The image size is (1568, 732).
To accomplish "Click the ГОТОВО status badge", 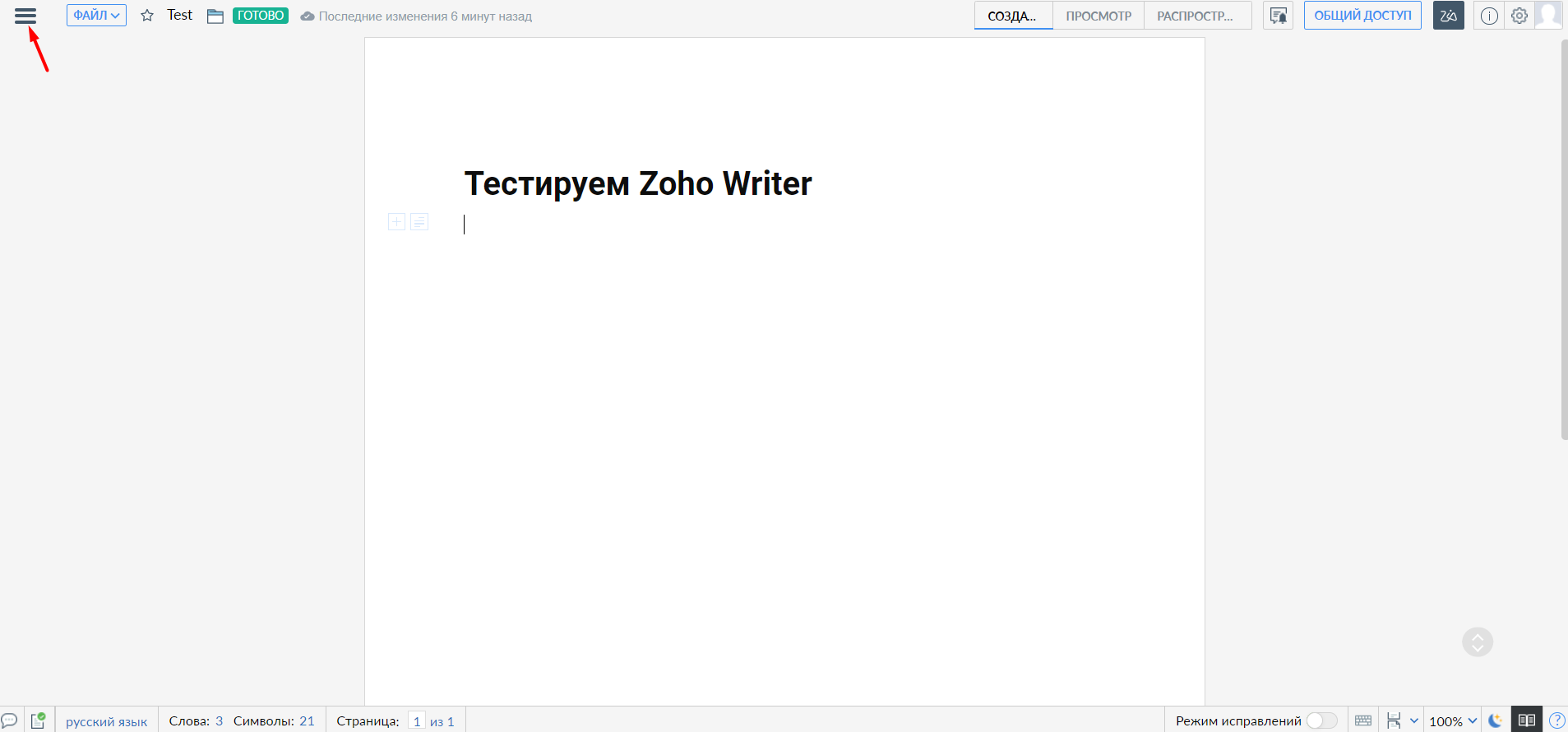I will point(261,16).
